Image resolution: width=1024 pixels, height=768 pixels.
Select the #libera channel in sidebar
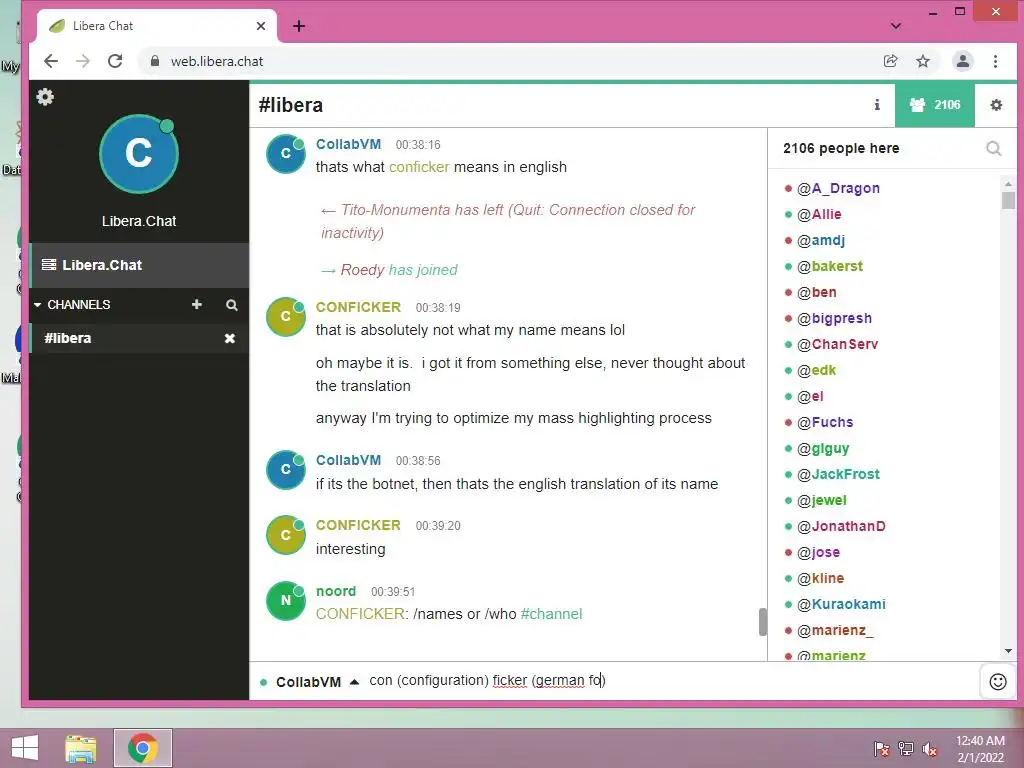pyautogui.click(x=139, y=338)
